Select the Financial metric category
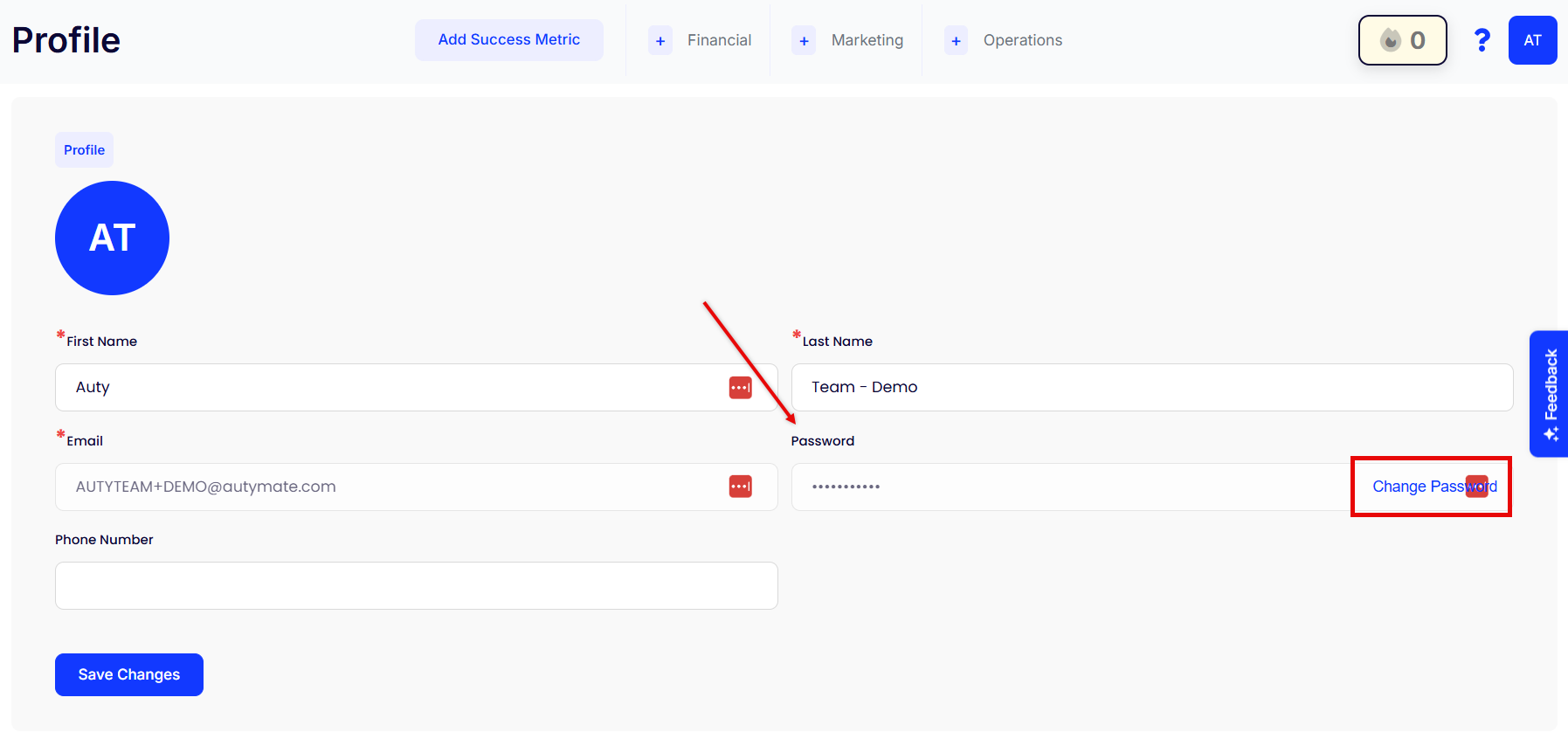 tap(719, 40)
